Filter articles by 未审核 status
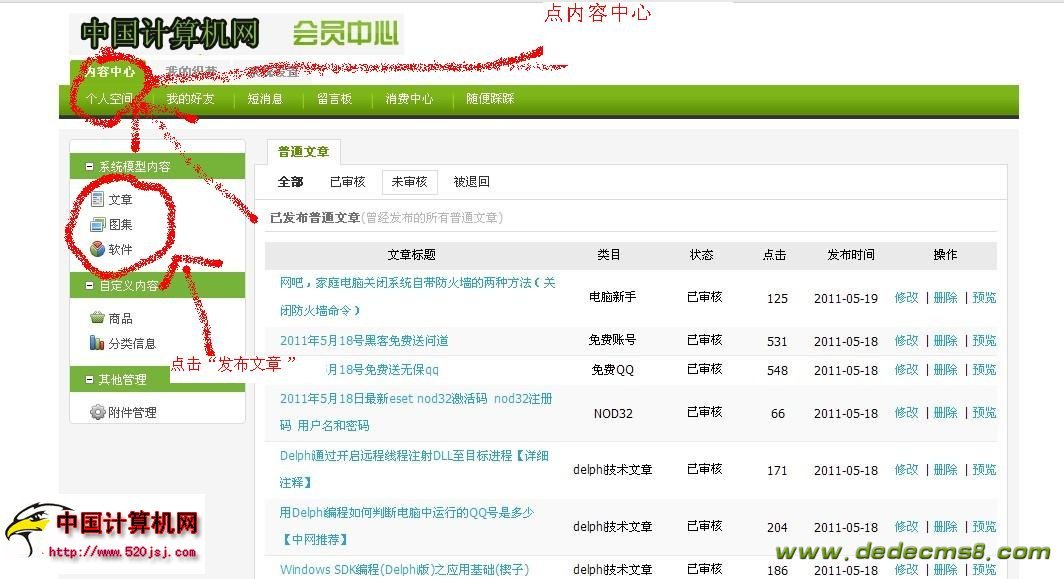 click(x=409, y=182)
